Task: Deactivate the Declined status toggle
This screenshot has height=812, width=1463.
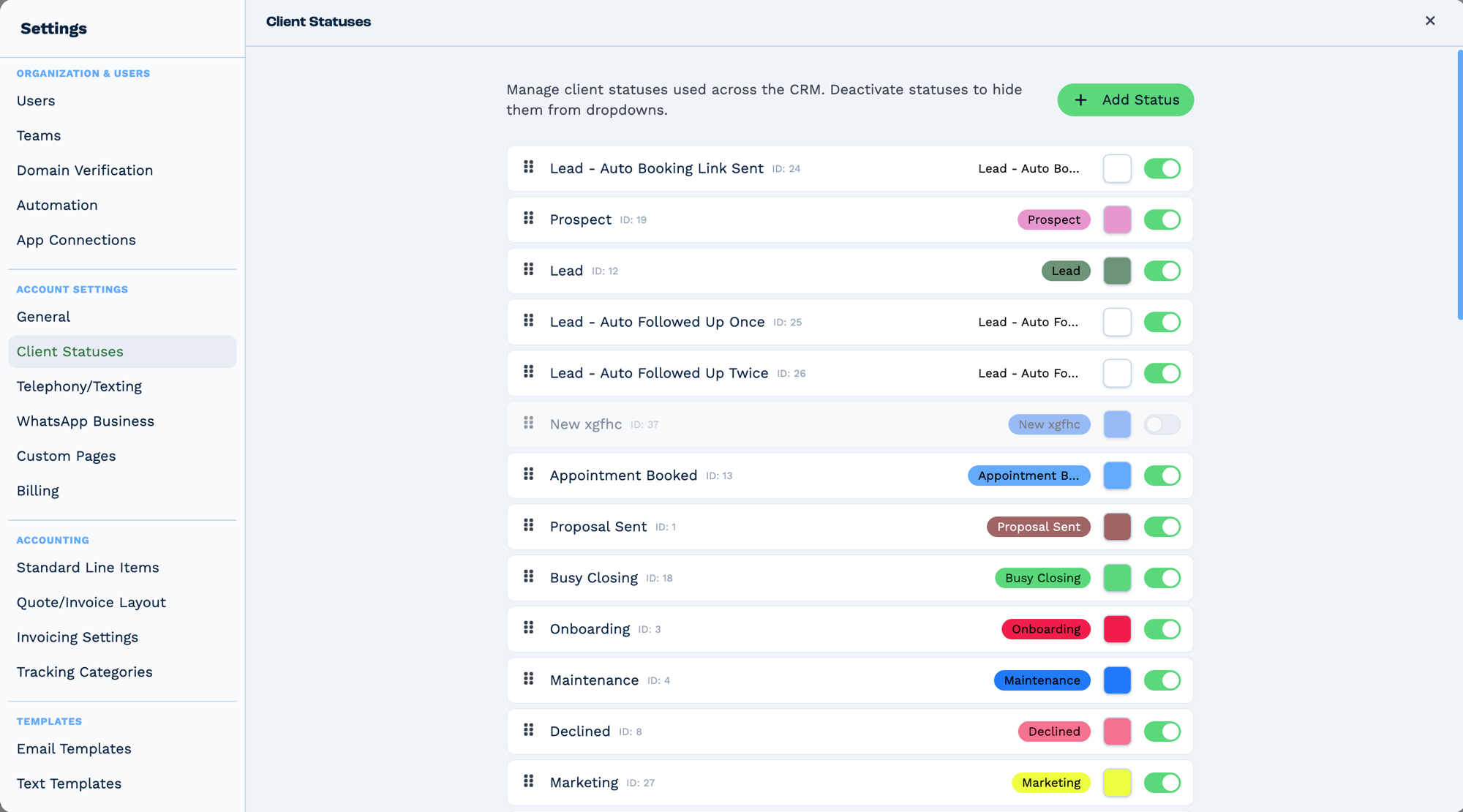Action: pyautogui.click(x=1162, y=732)
